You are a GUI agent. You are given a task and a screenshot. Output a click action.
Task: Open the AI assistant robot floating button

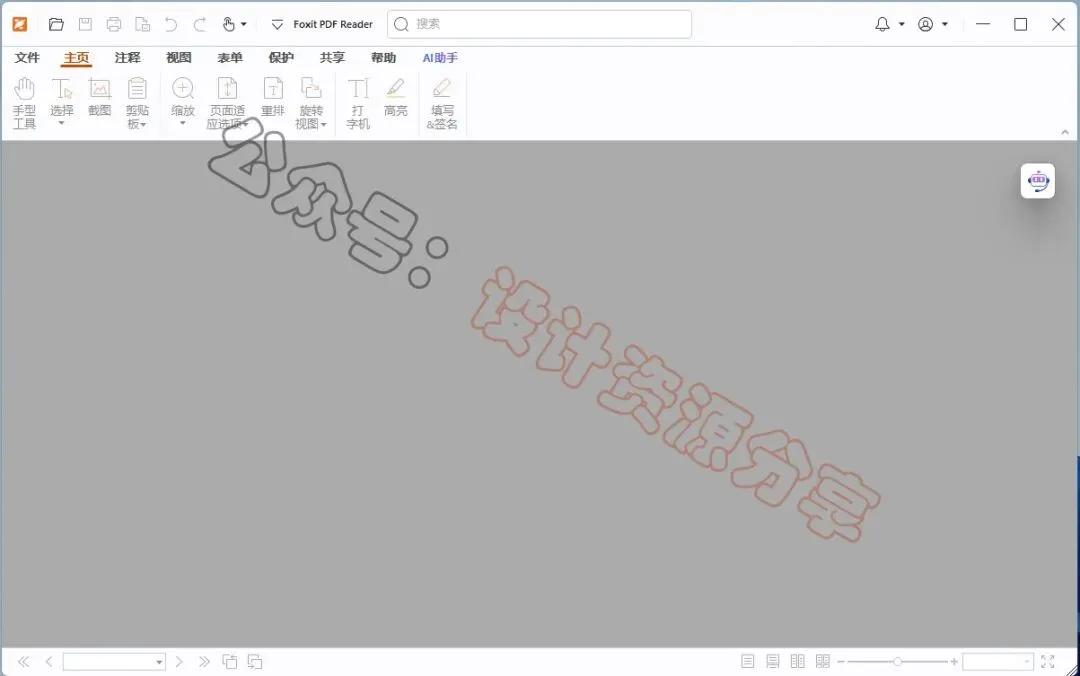1038,181
